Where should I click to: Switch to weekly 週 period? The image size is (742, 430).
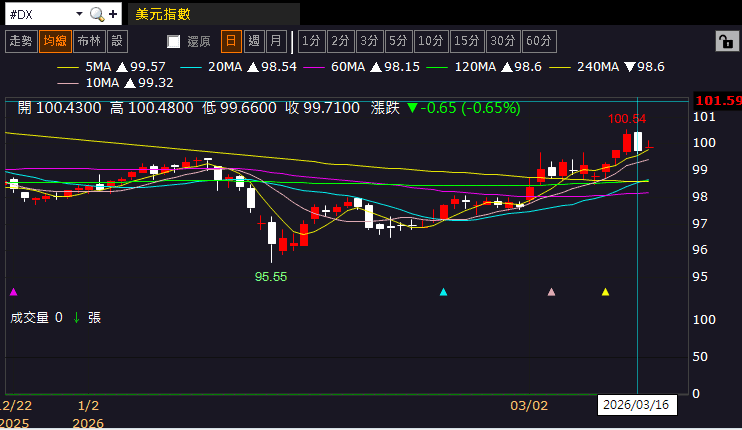[254, 41]
